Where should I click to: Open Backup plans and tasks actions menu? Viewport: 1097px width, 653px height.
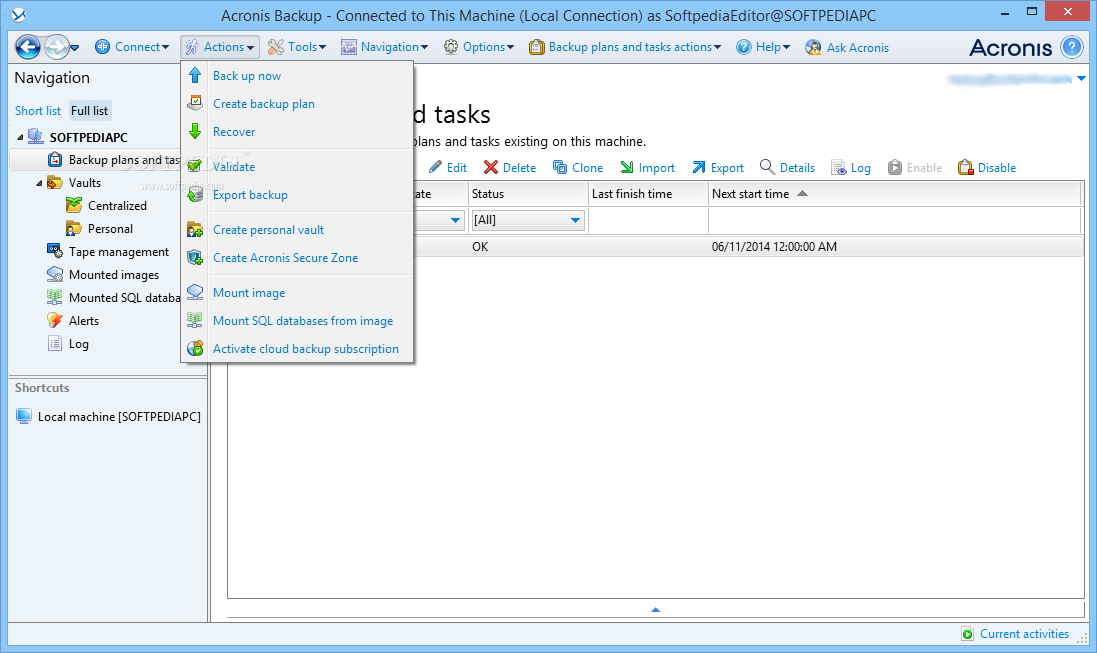625,47
